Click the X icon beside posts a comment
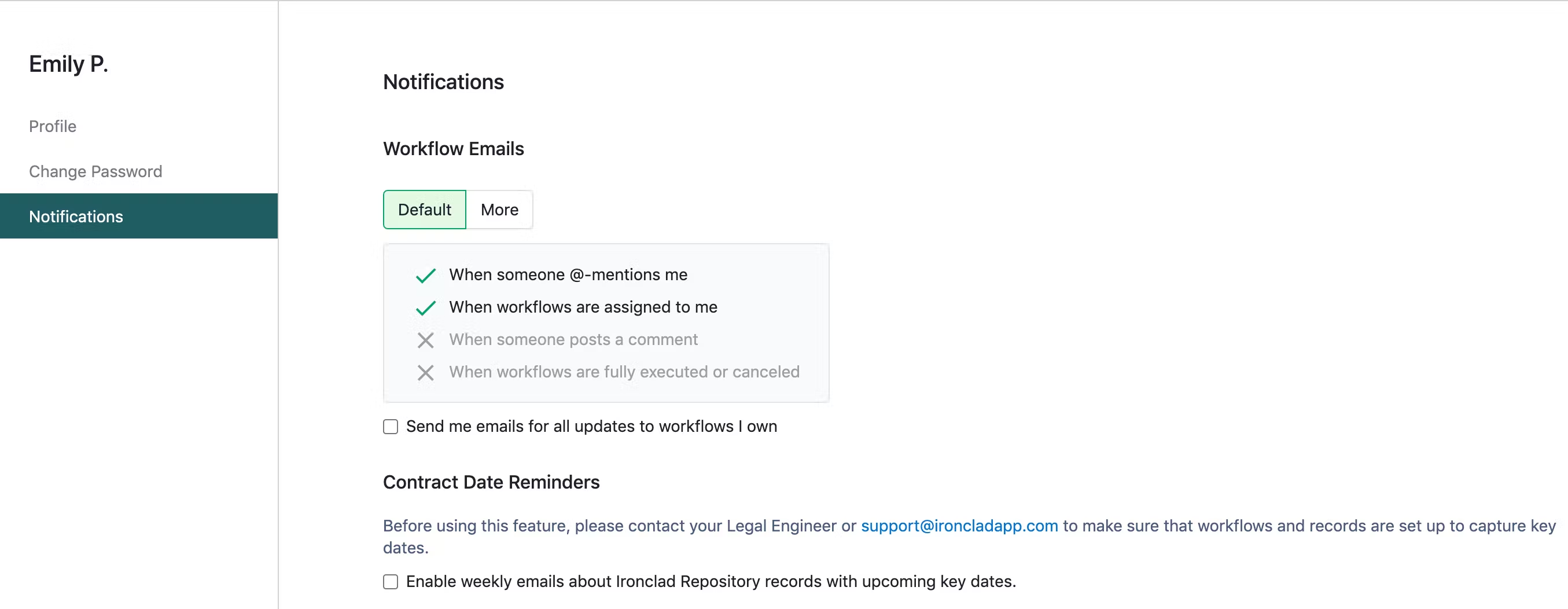 coord(425,340)
